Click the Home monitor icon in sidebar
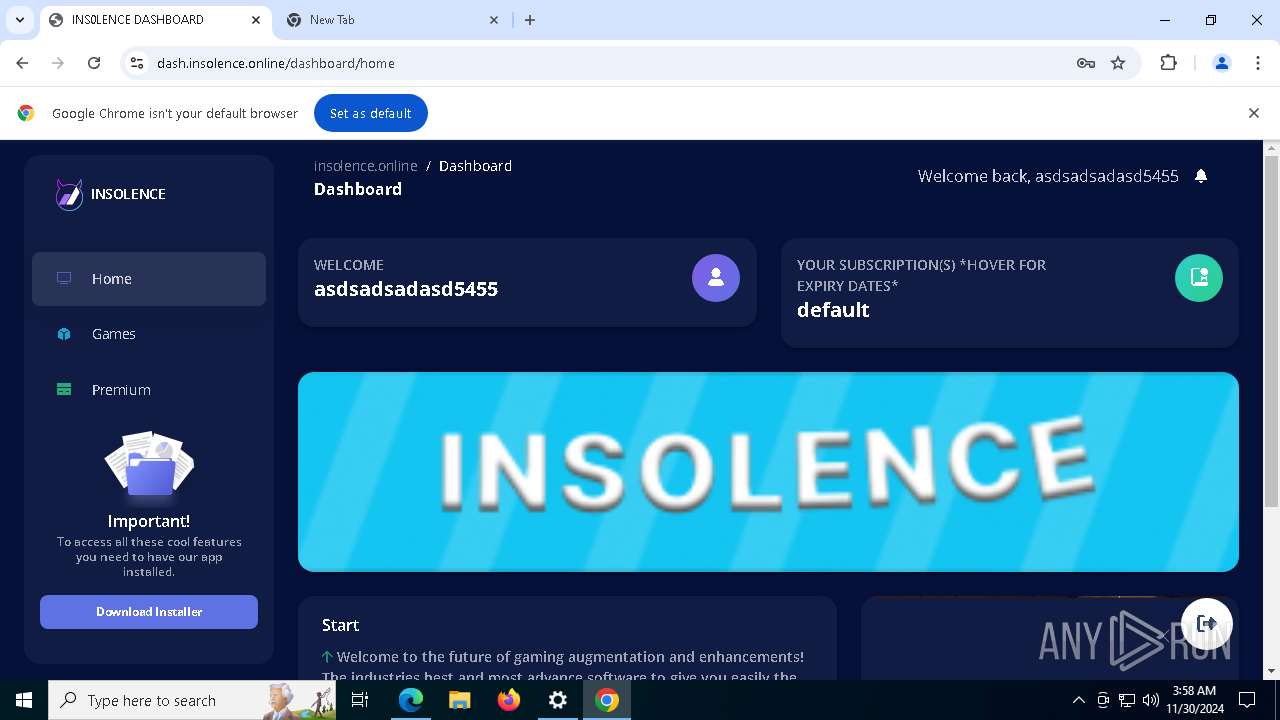Viewport: 1280px width, 720px height. coord(64,278)
